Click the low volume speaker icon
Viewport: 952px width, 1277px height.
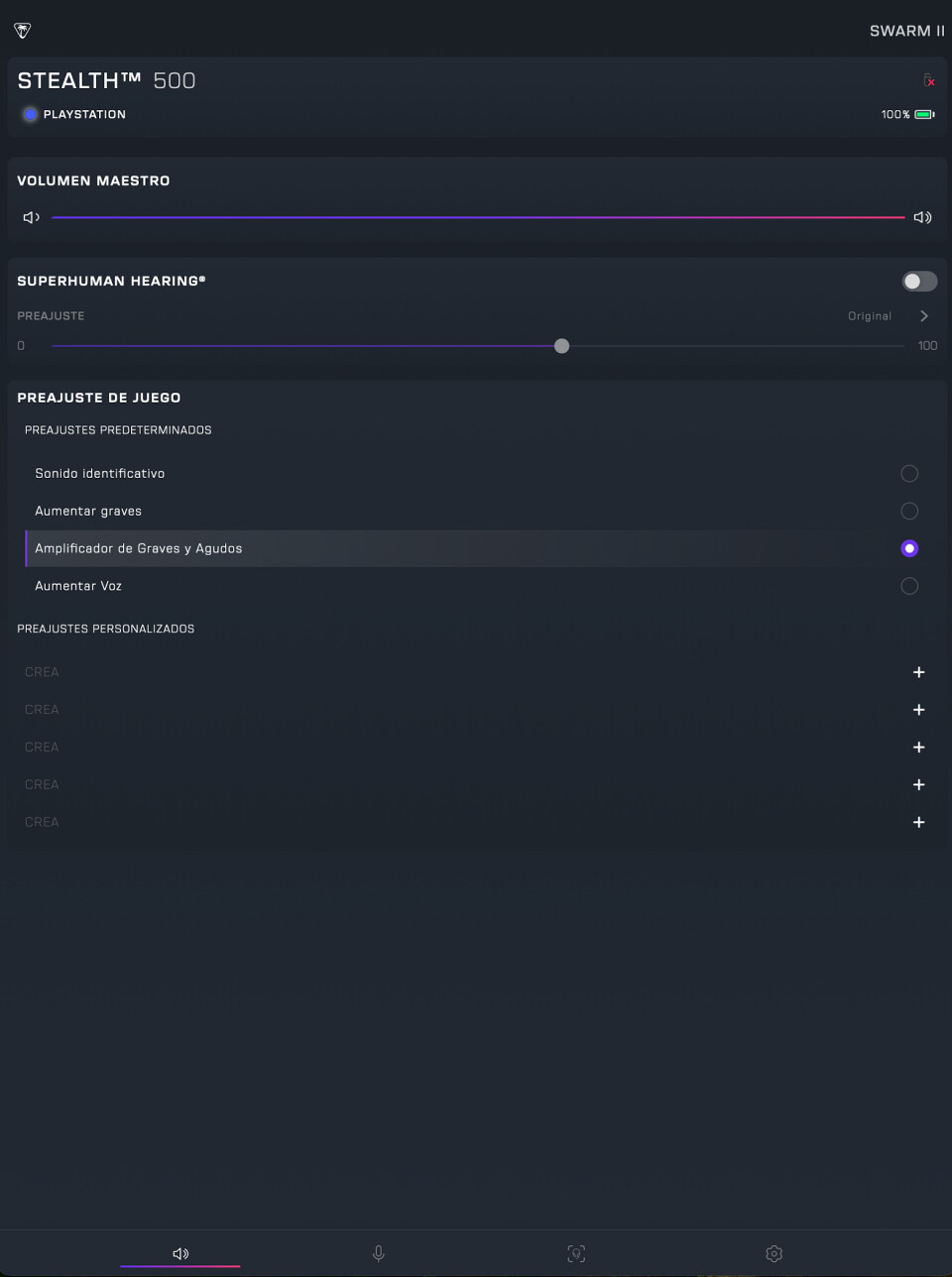pos(32,217)
